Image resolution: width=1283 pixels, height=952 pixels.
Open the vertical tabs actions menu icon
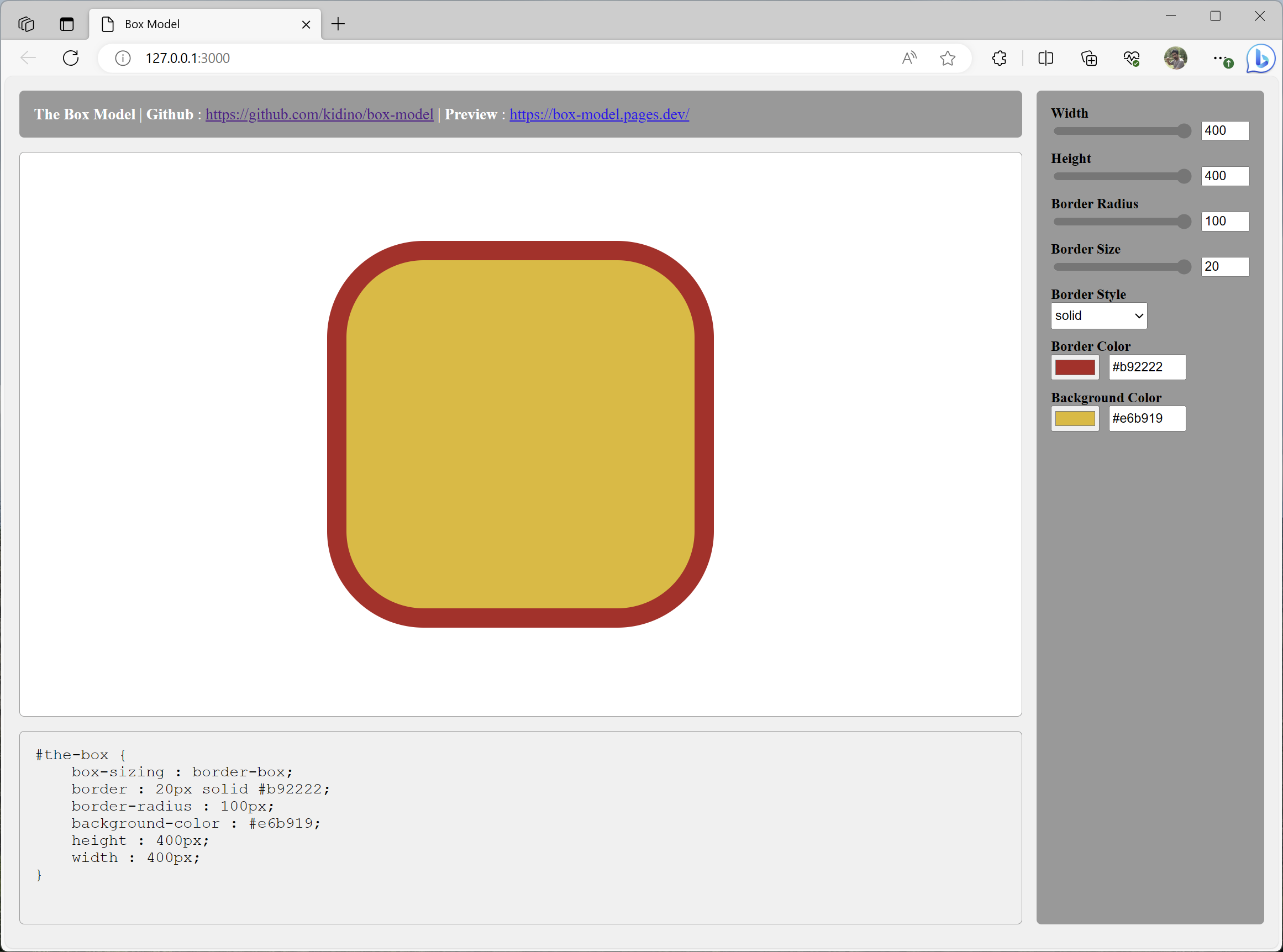point(67,24)
